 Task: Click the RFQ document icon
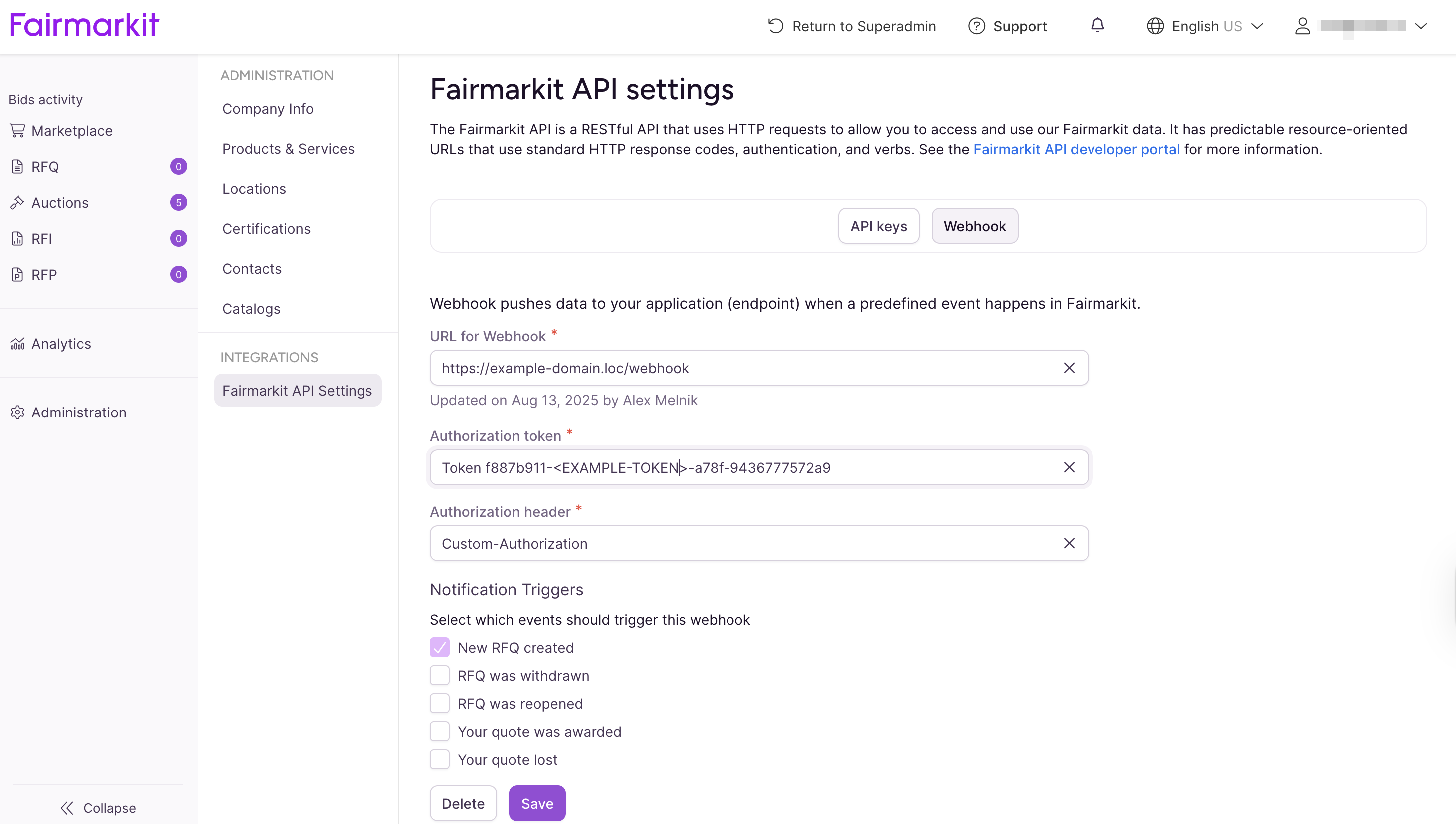17,166
